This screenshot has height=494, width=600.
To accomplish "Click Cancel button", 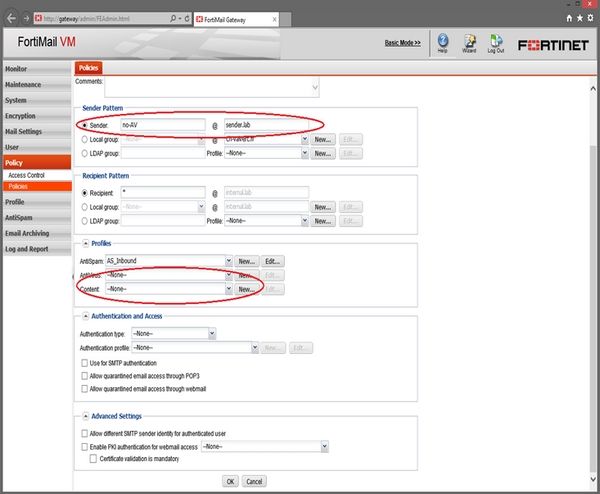I will (x=254, y=481).
